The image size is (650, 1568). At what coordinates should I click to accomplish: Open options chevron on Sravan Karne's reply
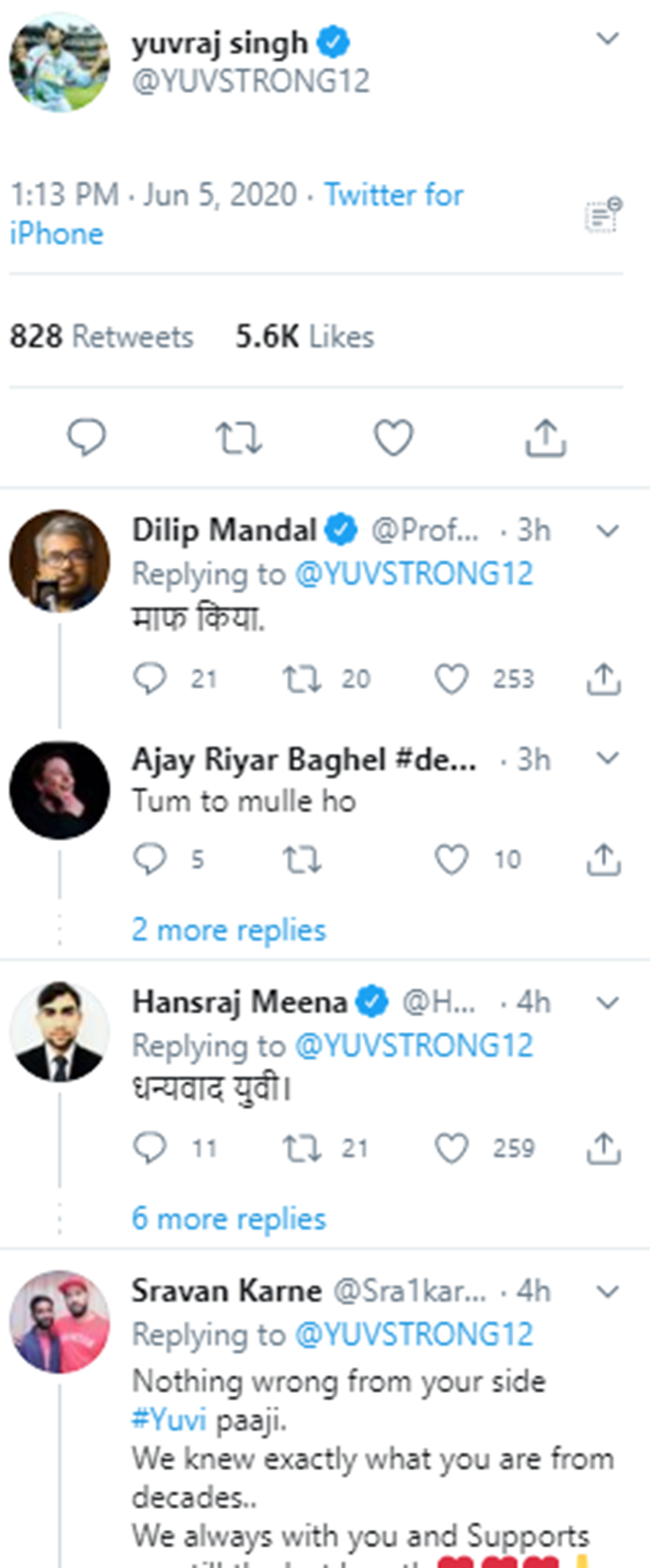pos(607,1291)
